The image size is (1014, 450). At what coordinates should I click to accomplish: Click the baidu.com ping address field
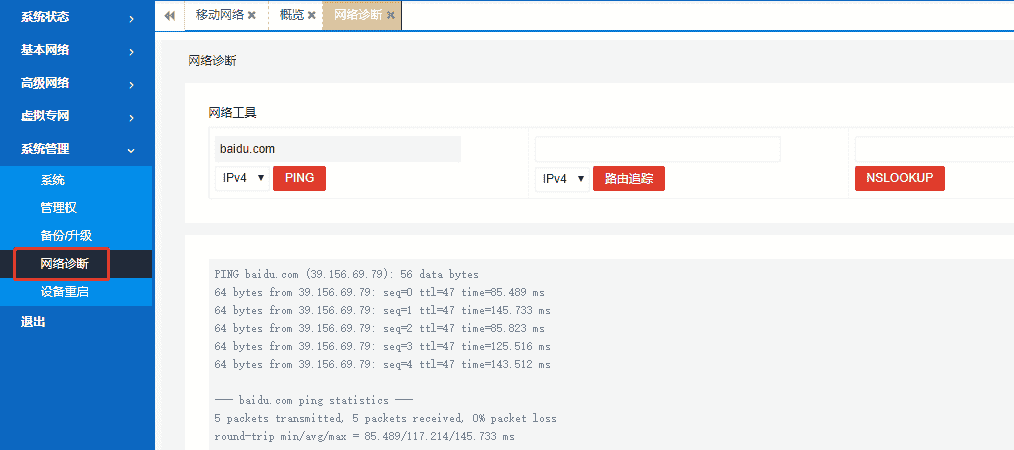tap(338, 149)
